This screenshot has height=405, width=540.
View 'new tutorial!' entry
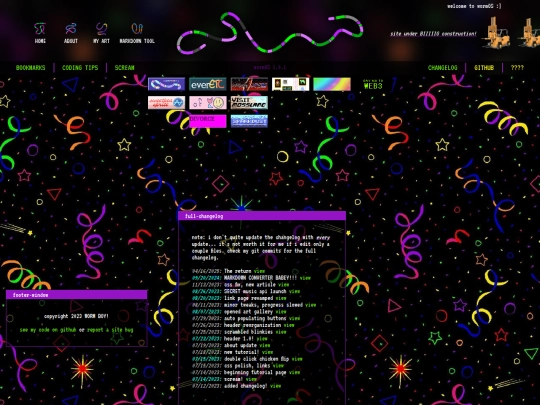(267, 352)
